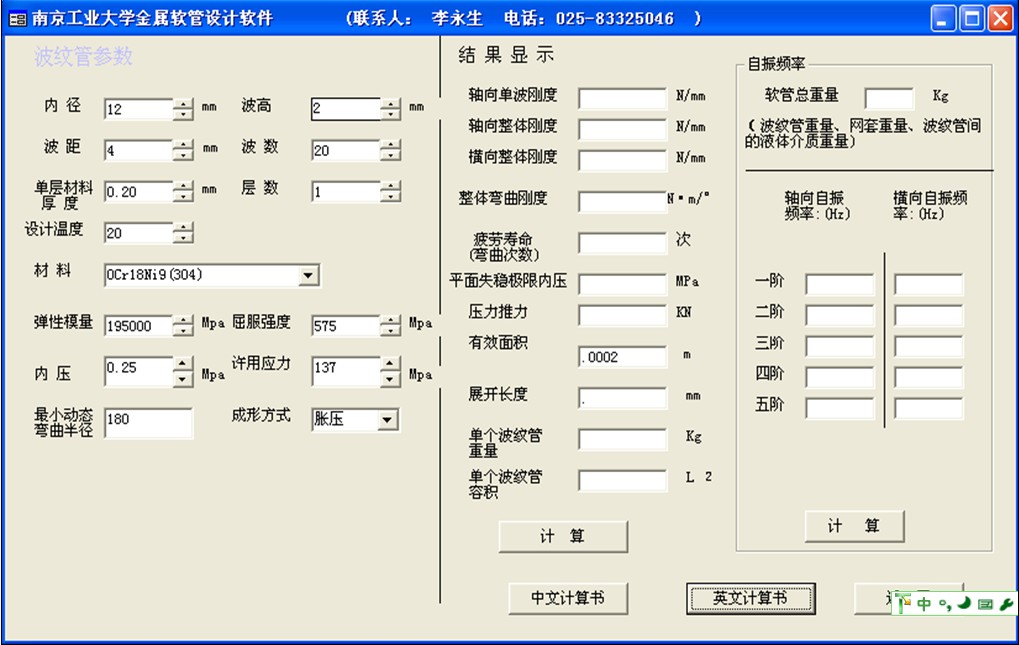Increase 屈服强度 with up spinner
The width and height of the screenshot is (1019, 645).
(x=391, y=321)
